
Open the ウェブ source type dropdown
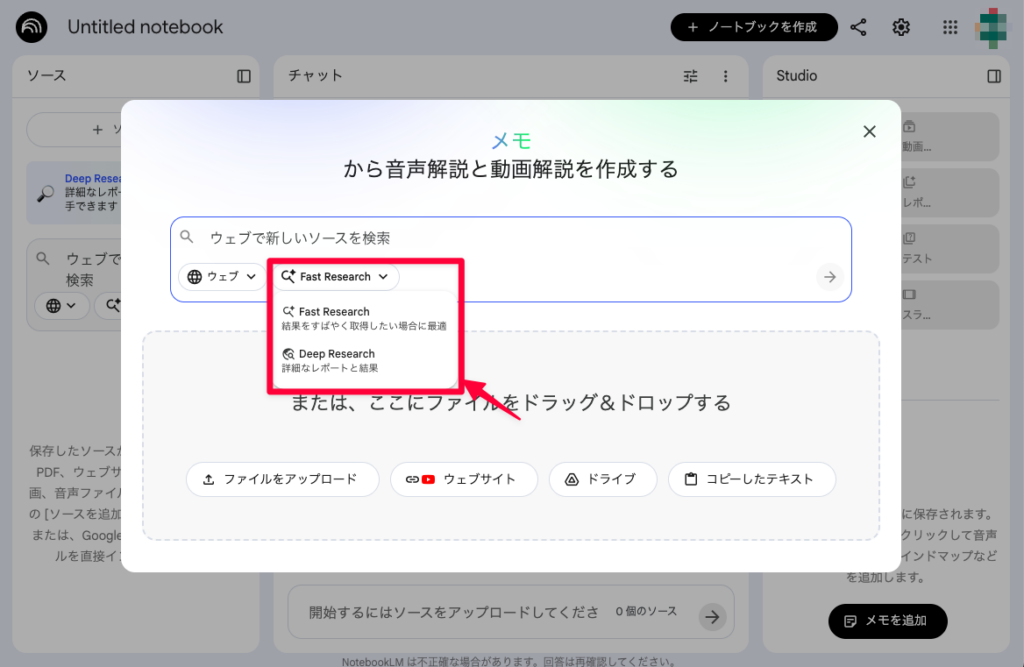point(222,277)
